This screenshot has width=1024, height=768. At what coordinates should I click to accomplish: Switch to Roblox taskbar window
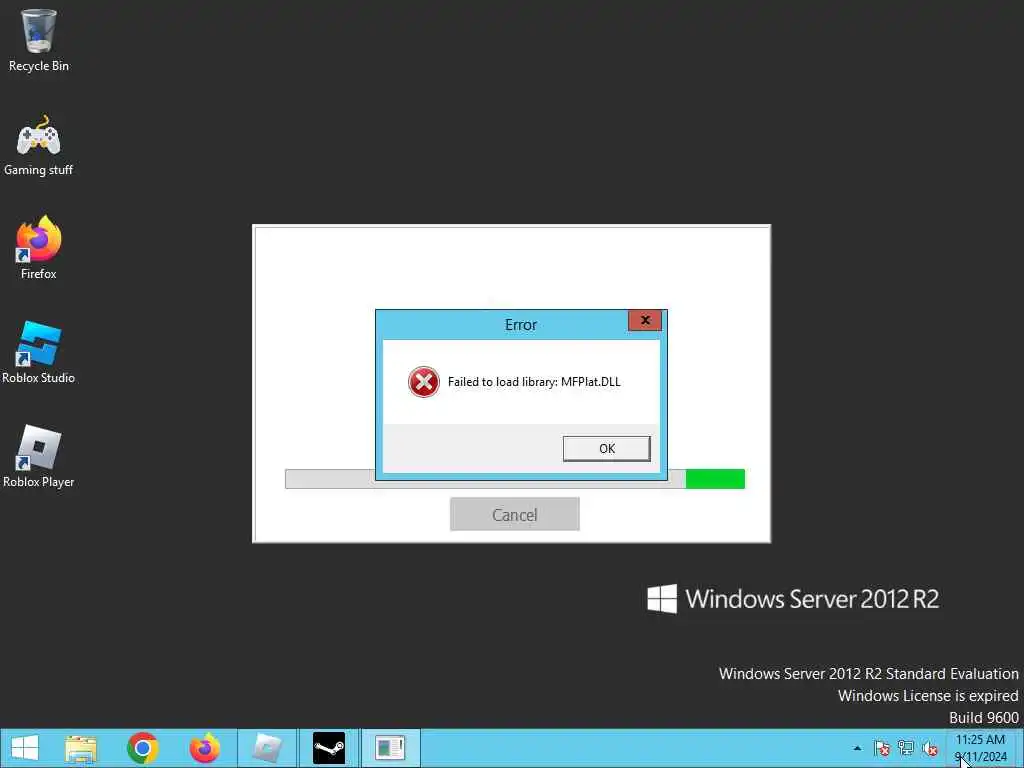pos(266,748)
